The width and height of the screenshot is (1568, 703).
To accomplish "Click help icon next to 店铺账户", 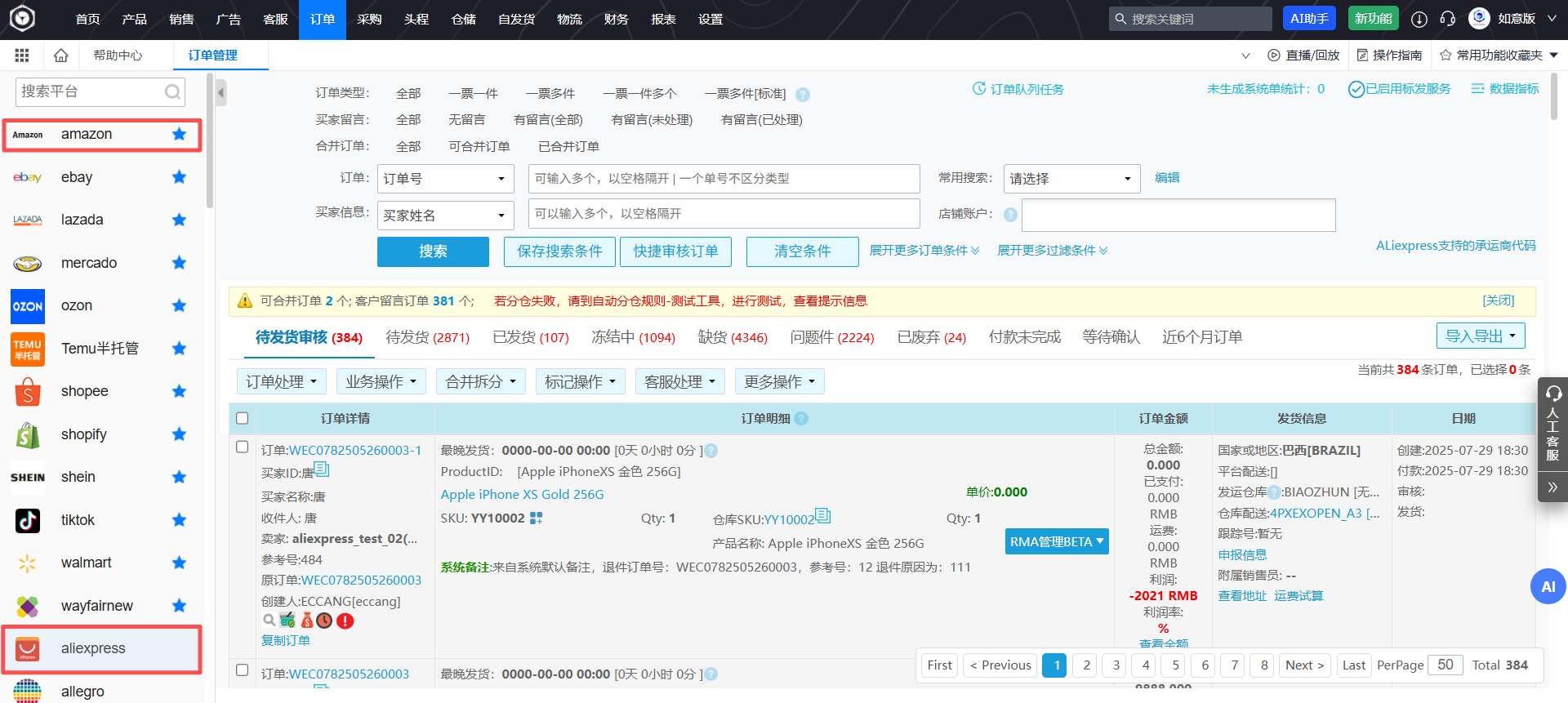I will [x=1010, y=215].
